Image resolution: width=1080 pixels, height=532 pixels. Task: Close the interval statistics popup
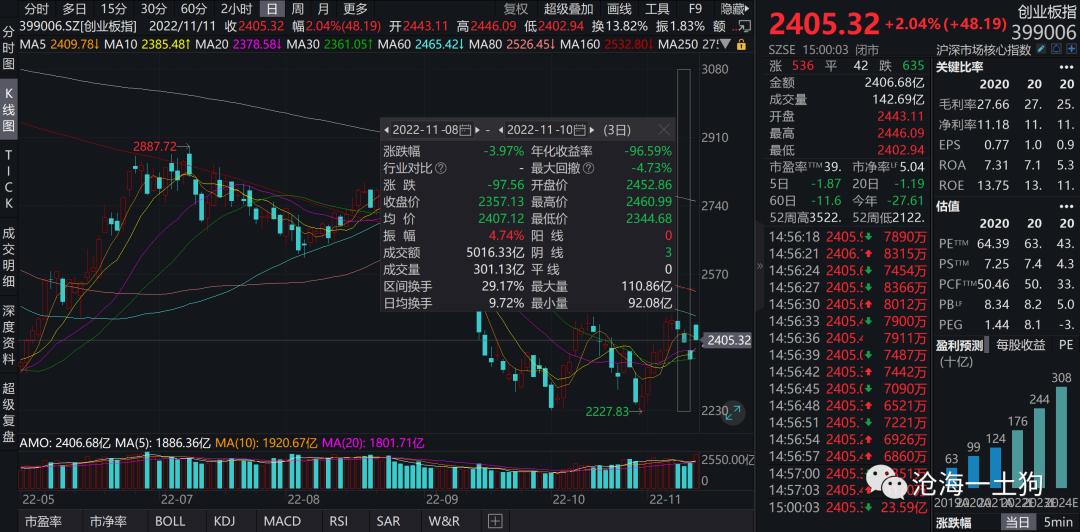(663, 130)
